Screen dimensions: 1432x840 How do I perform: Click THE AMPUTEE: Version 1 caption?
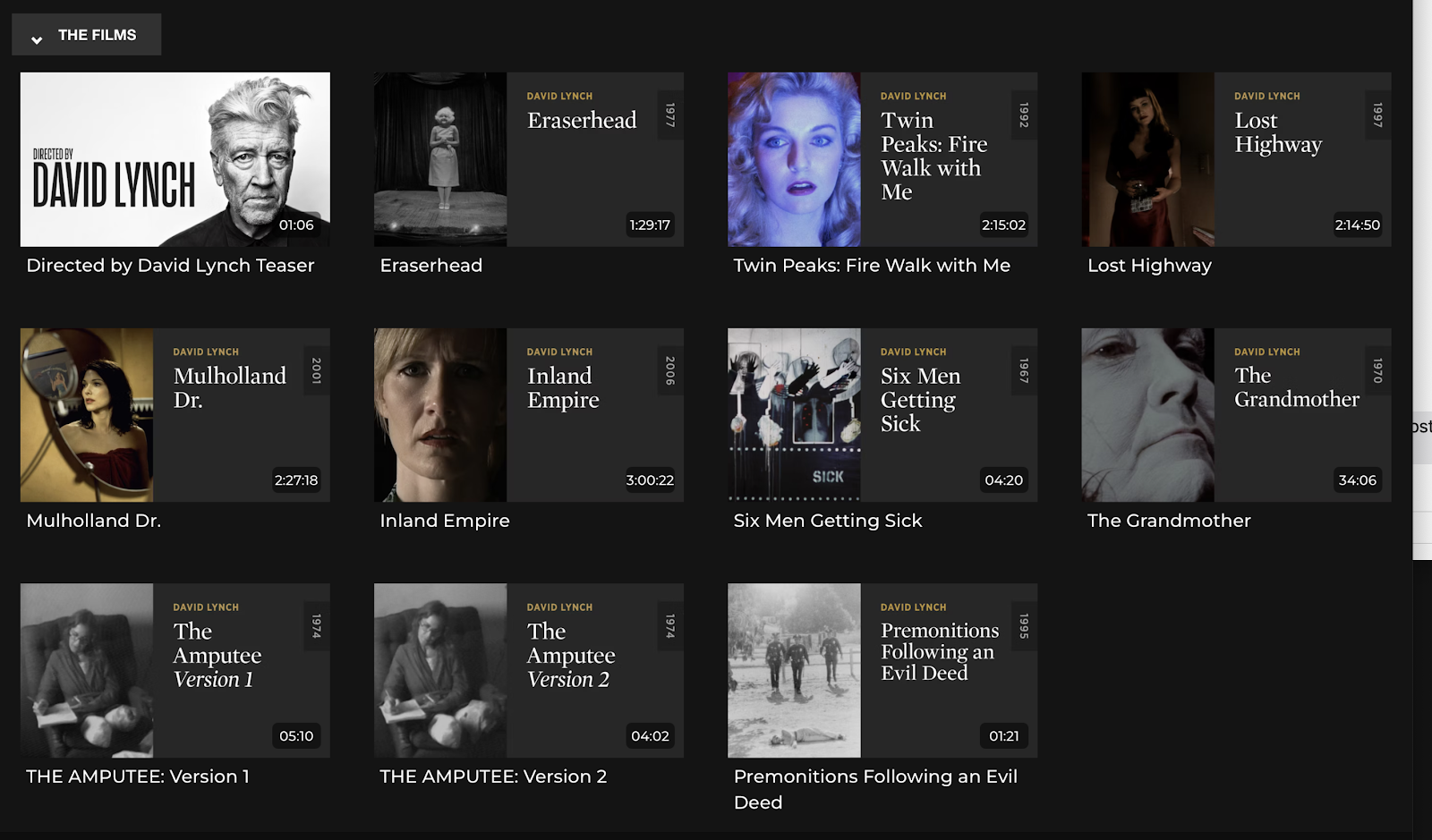(x=138, y=776)
